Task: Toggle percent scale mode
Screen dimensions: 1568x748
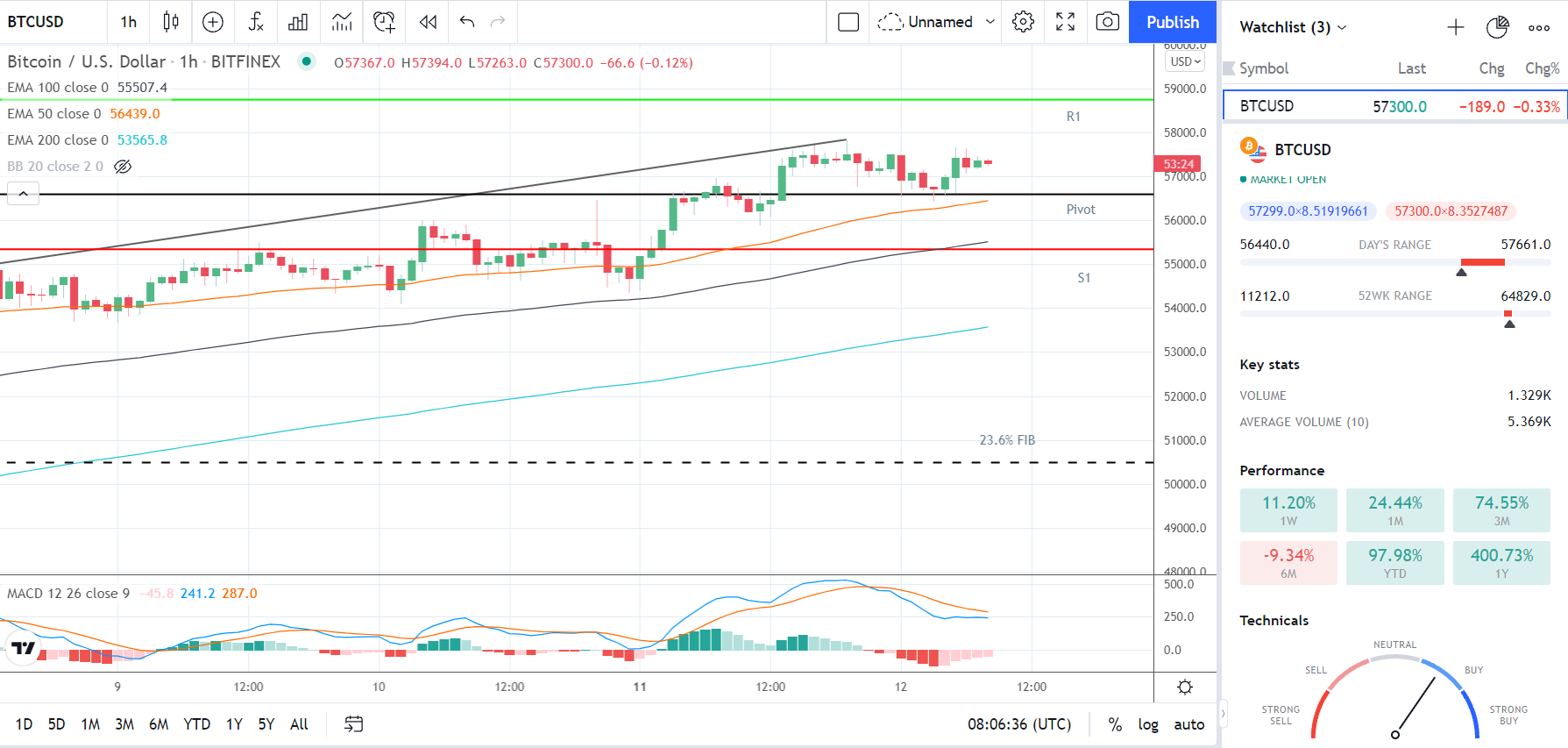Action: (1115, 724)
